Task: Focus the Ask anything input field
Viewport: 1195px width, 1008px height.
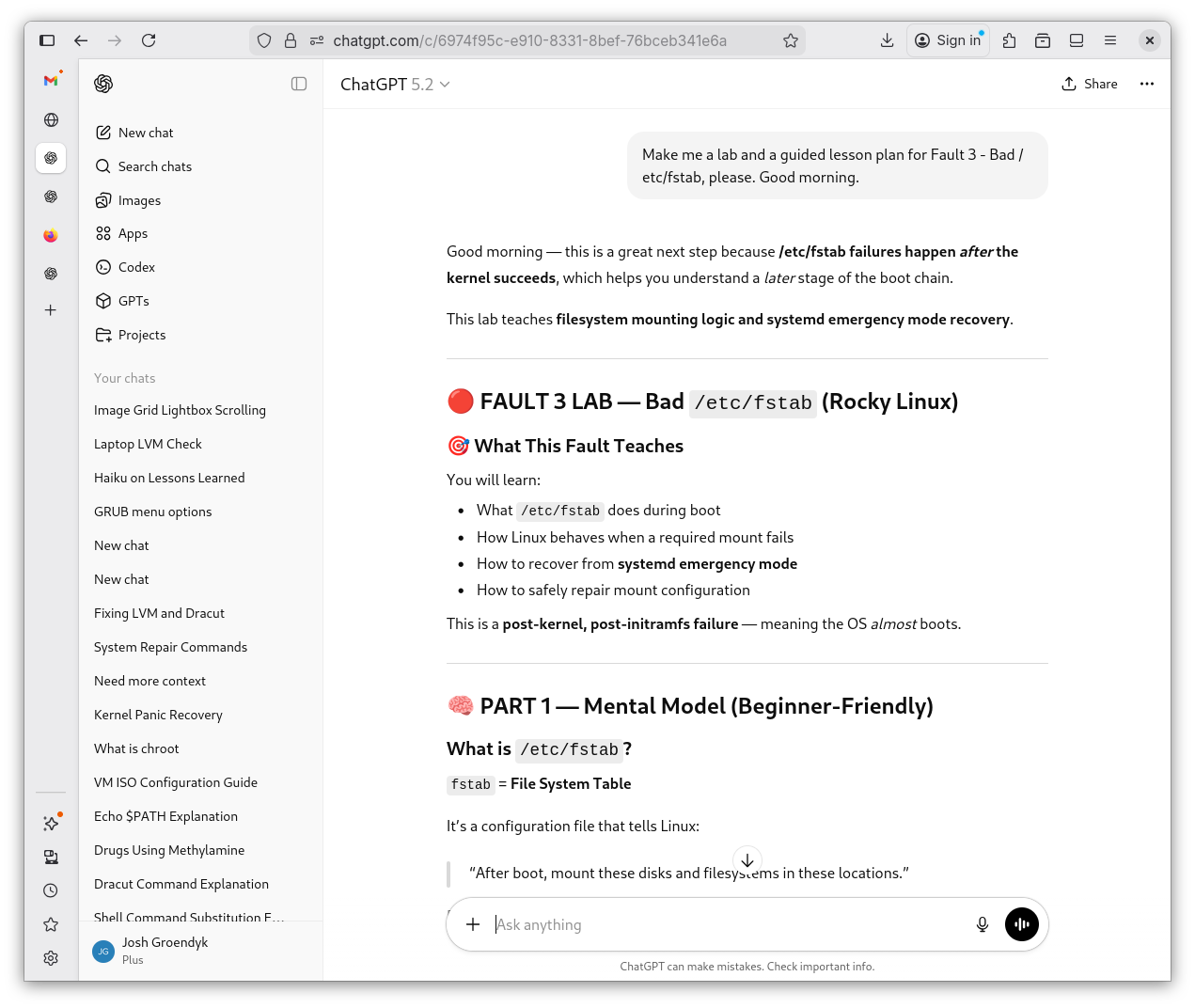Action: point(724,924)
